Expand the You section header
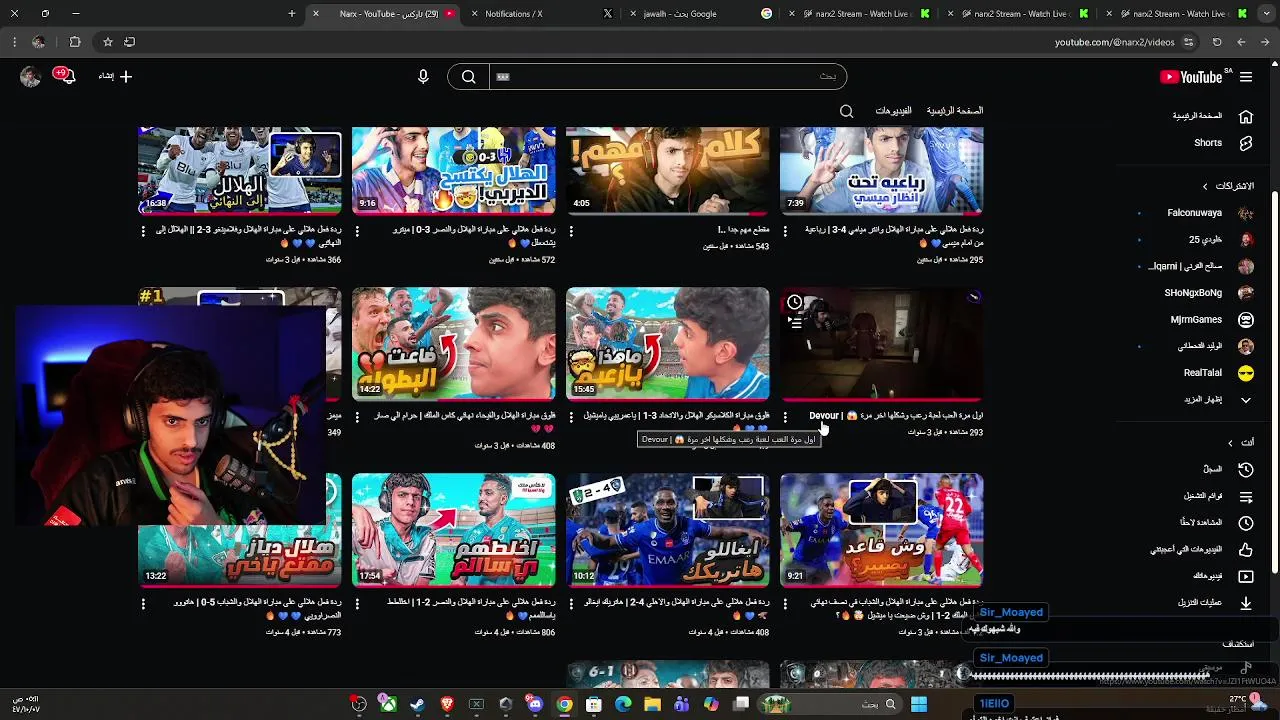1280x720 pixels. tap(1241, 442)
